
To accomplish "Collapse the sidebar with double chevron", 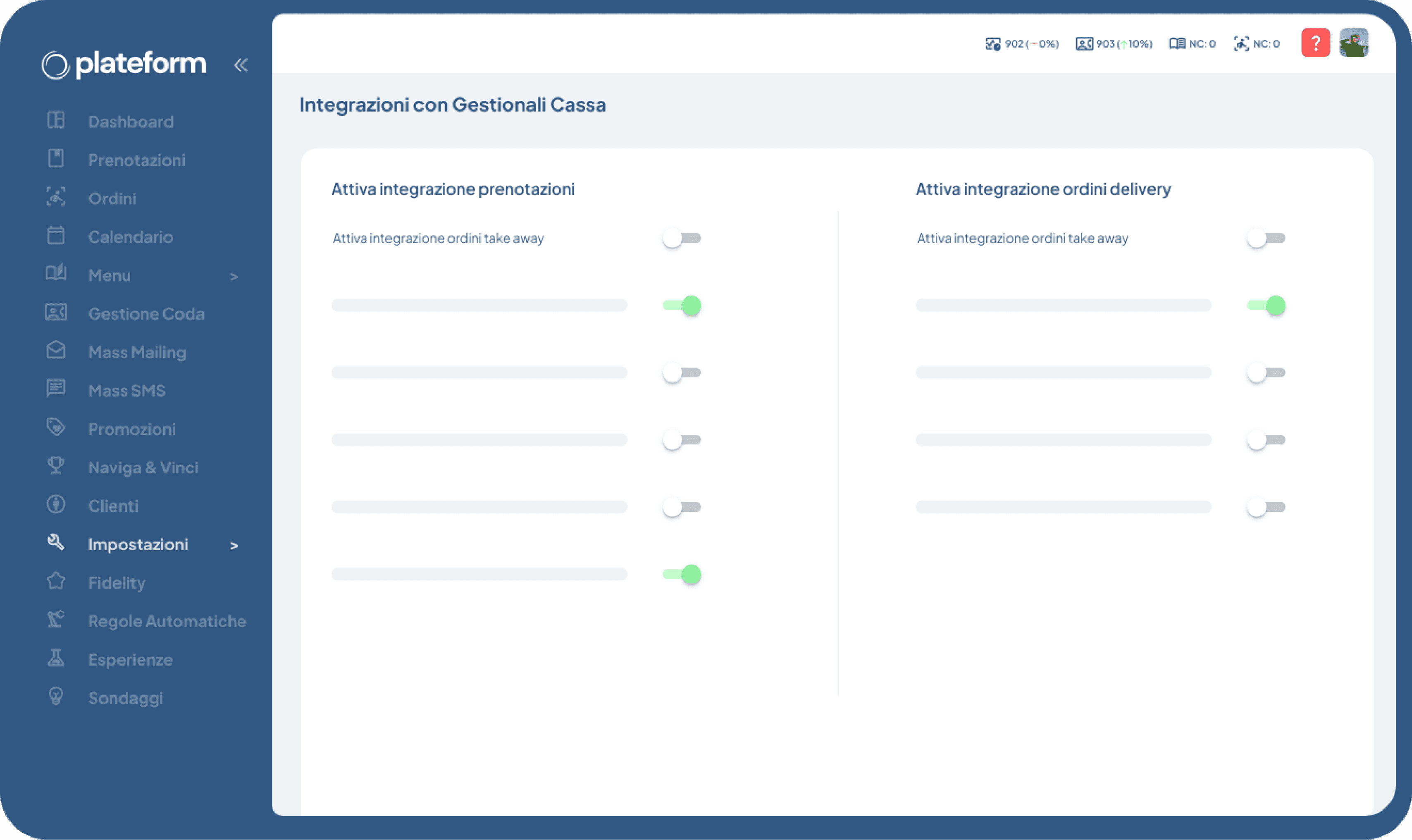I will click(241, 65).
